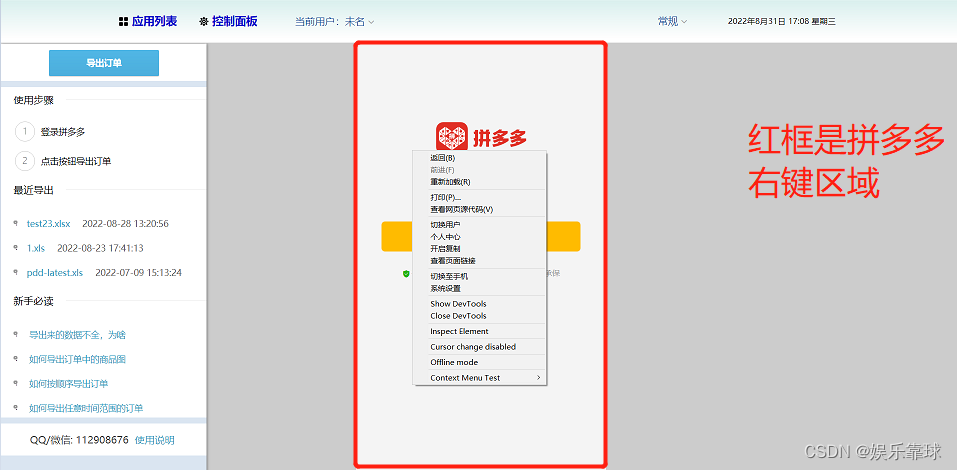
Task: Open the 1.xls export file
Action: 36,248
